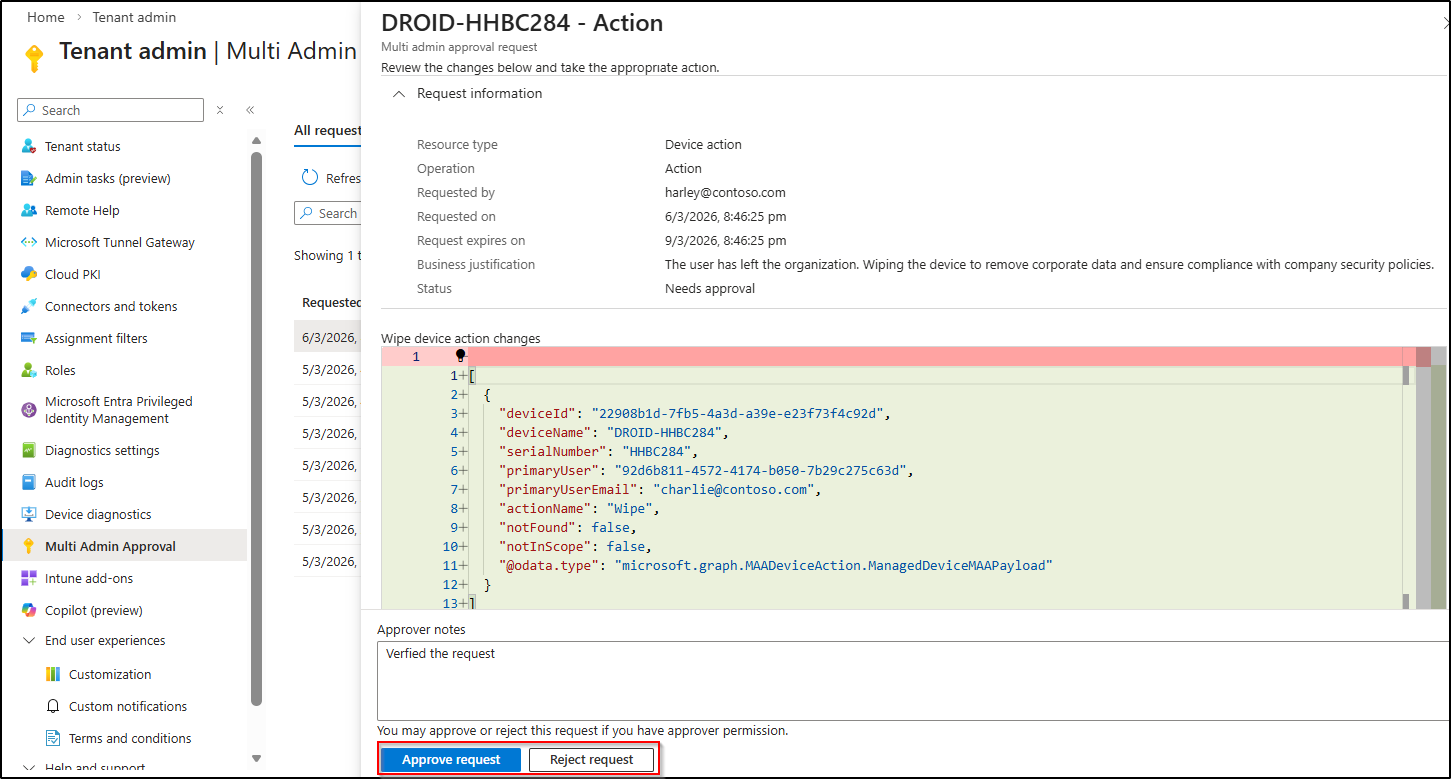
Task: Reject the pending device action request
Action: click(x=591, y=759)
